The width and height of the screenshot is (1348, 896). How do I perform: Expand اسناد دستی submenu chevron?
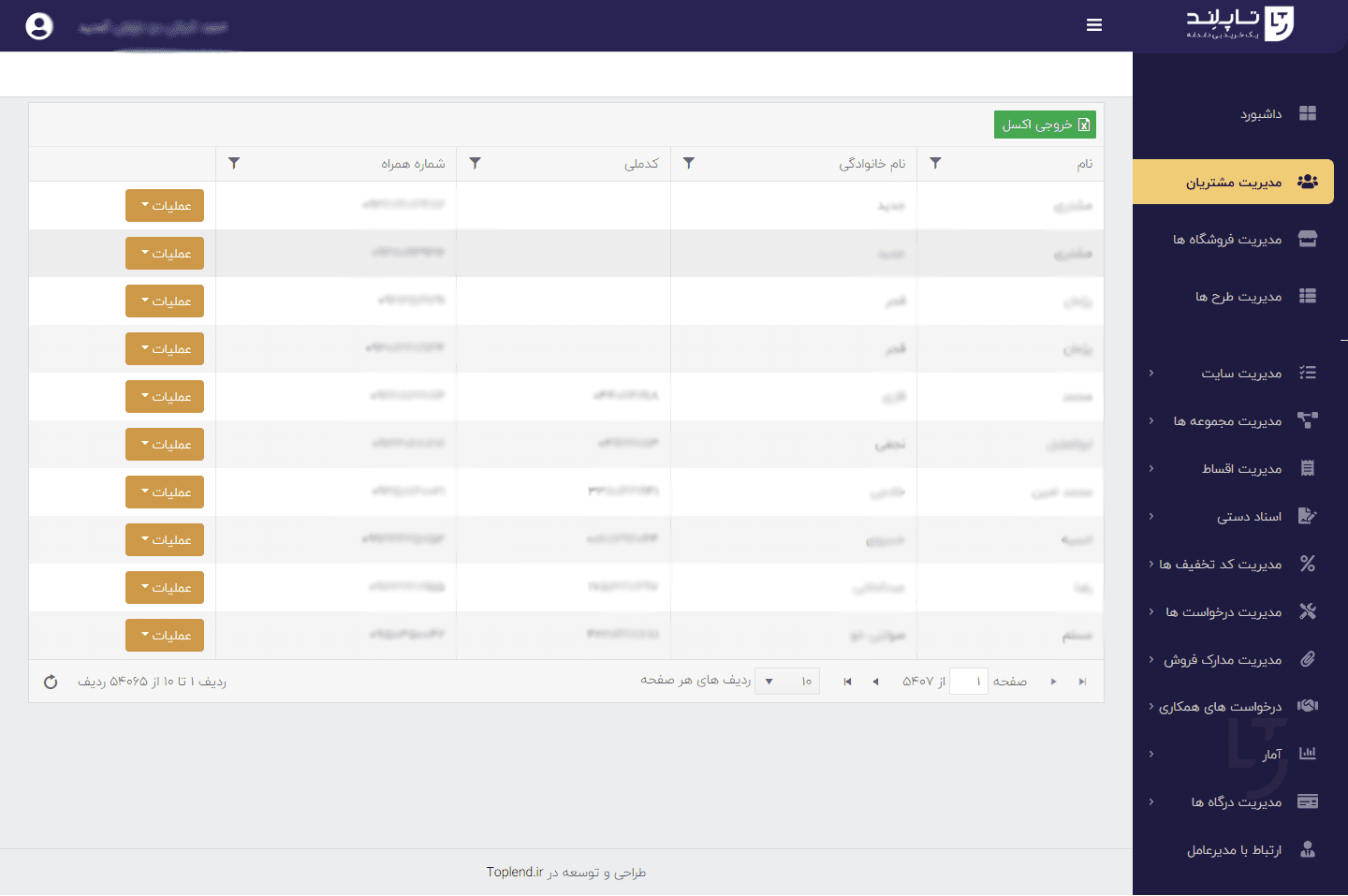pos(1151,517)
